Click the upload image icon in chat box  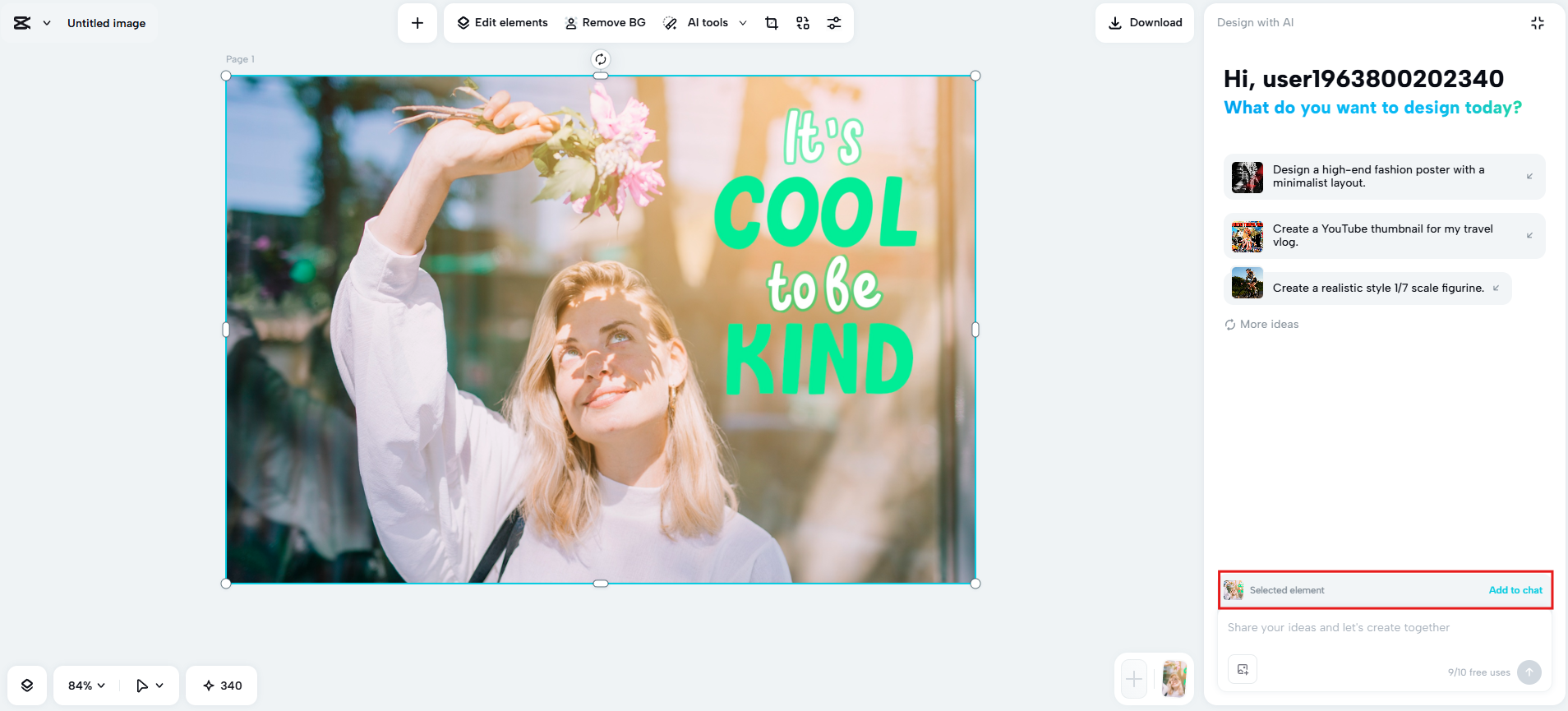click(x=1243, y=669)
